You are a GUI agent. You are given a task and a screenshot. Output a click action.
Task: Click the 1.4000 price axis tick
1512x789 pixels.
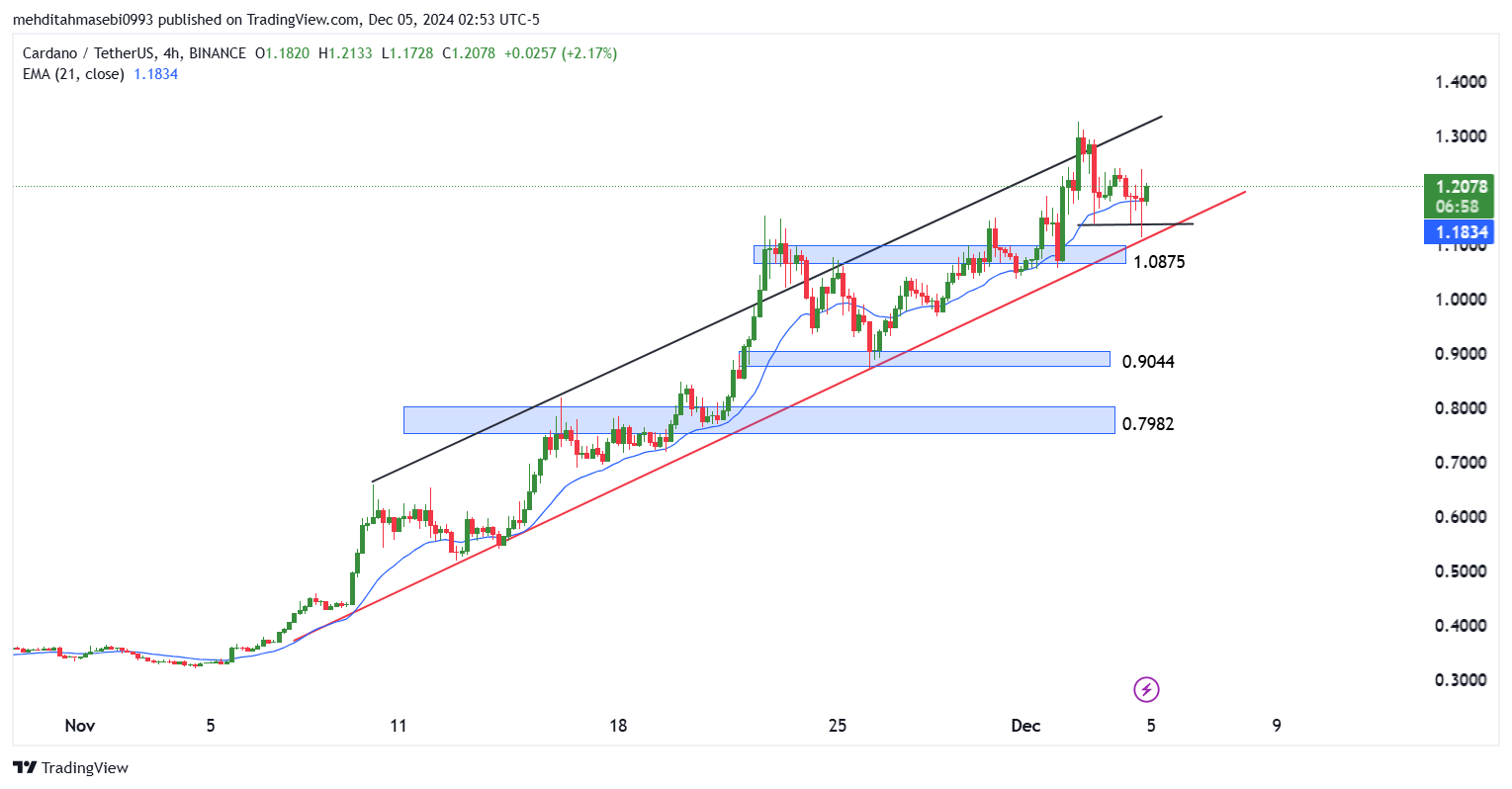pyautogui.click(x=1461, y=82)
